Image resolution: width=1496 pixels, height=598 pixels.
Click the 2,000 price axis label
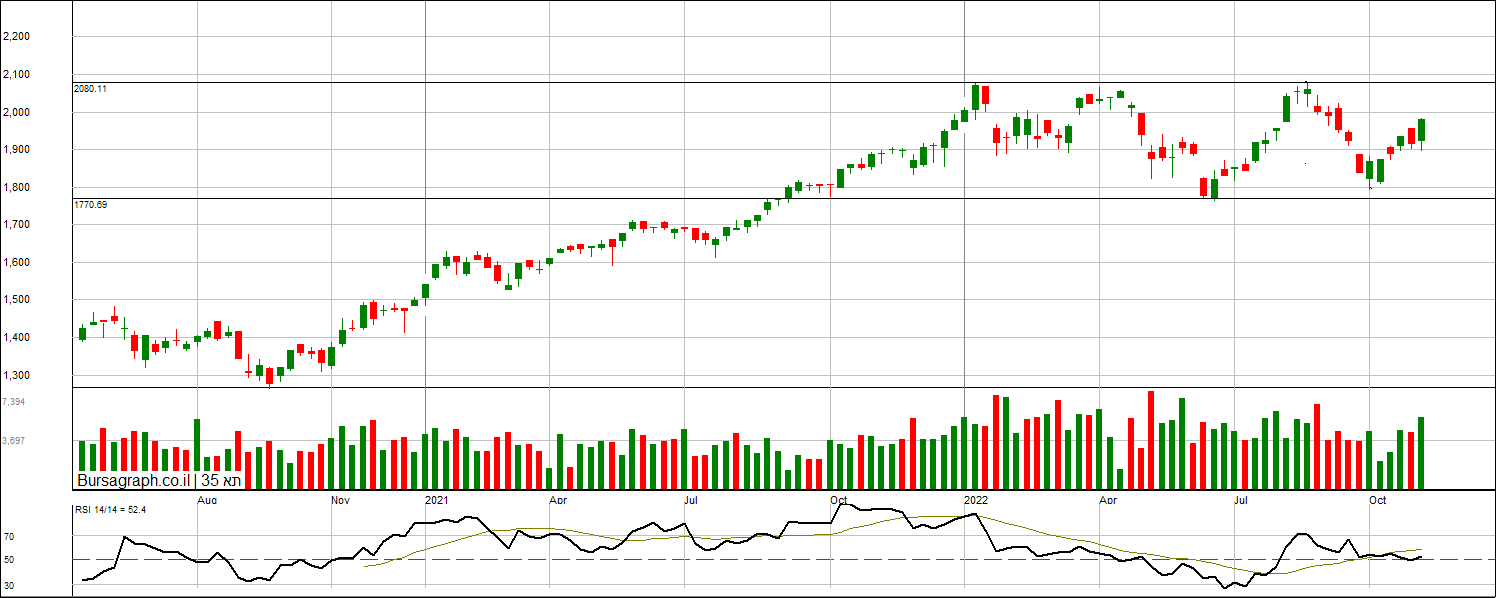[16, 112]
